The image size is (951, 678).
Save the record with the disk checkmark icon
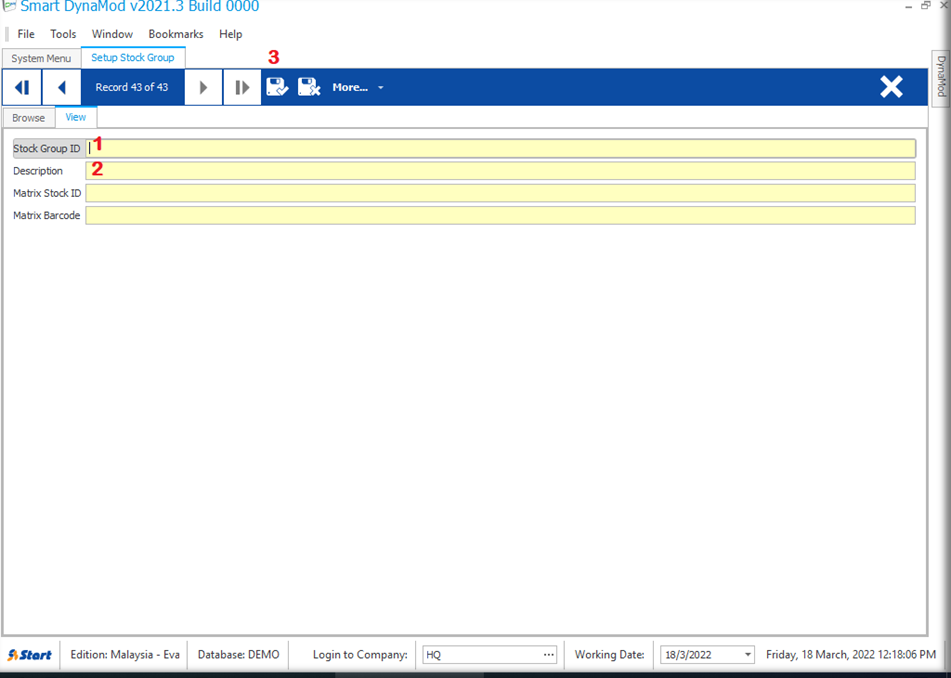pos(277,88)
